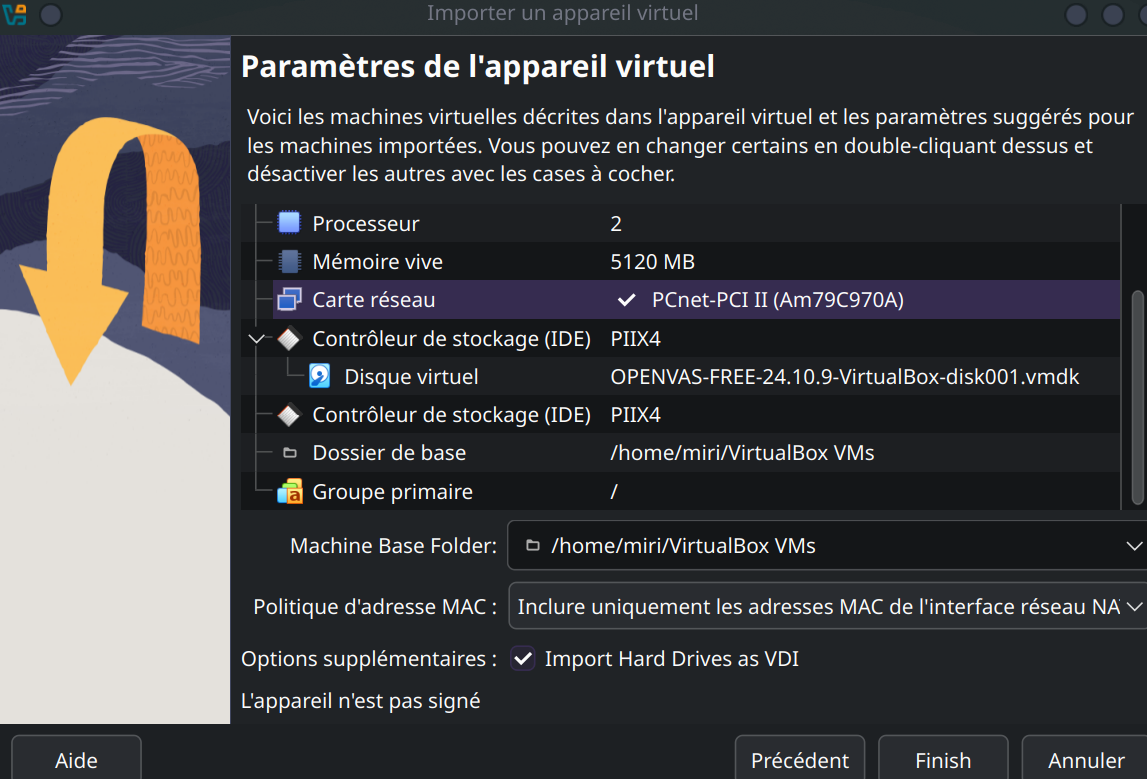Select the Groupe primaire group icon
The width and height of the screenshot is (1147, 779).
click(x=289, y=491)
